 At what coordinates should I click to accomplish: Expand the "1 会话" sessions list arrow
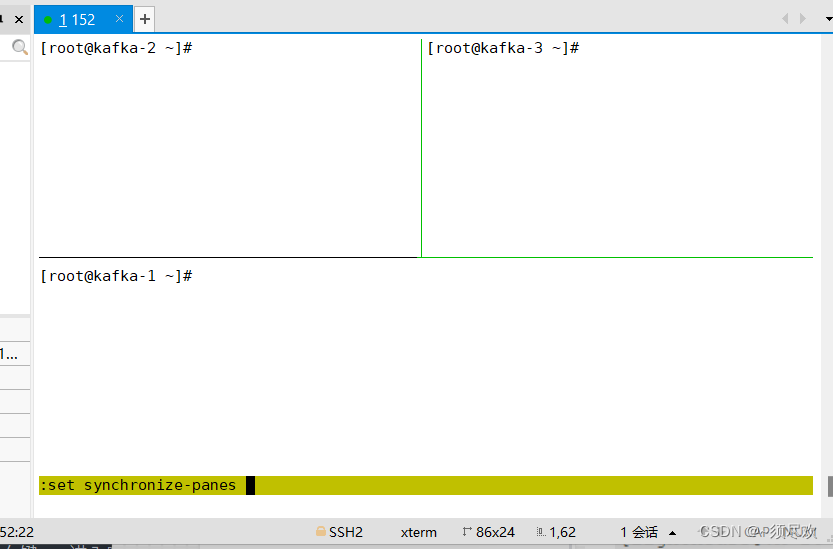click(673, 533)
